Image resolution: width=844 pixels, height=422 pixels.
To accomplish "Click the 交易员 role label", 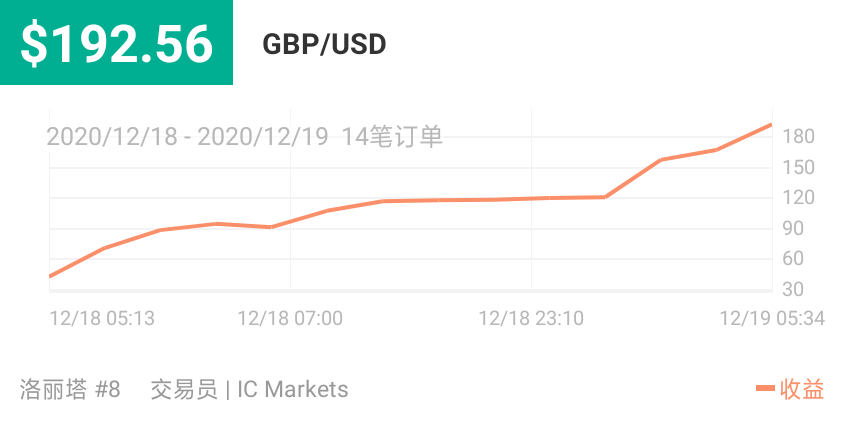I will coord(184,389).
